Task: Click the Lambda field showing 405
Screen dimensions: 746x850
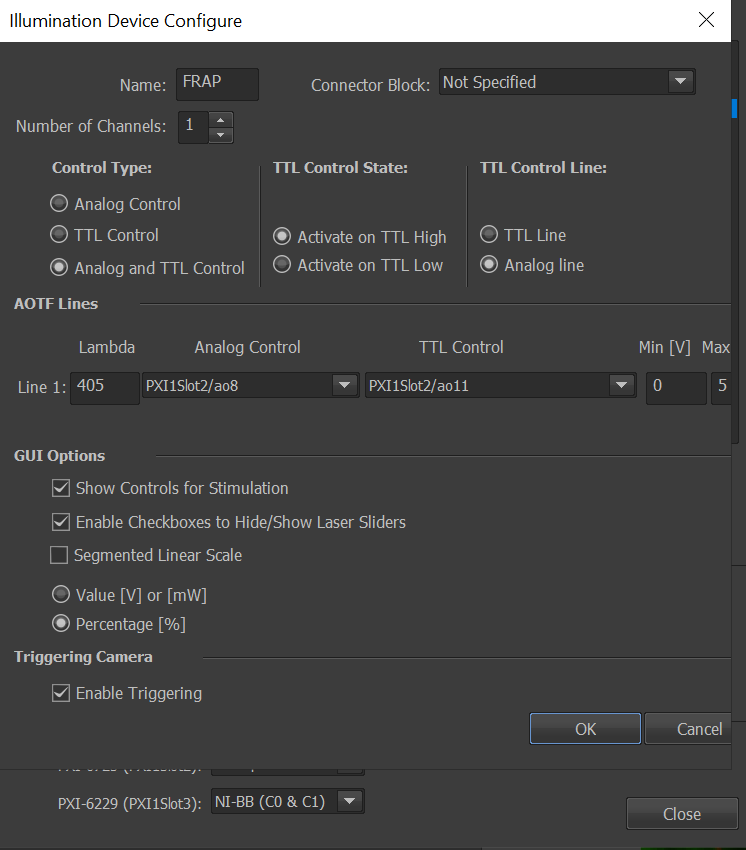Action: point(104,386)
